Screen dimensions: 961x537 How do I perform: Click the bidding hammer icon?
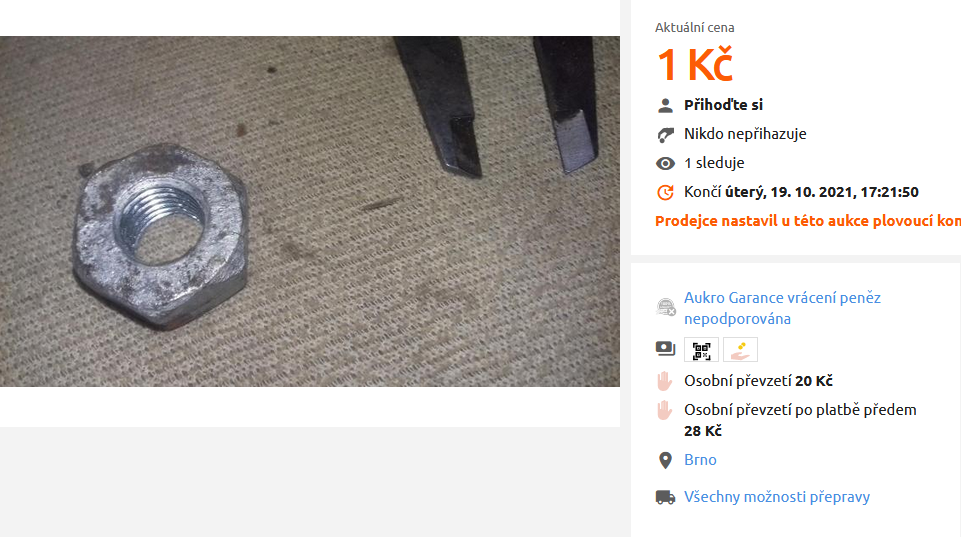coord(665,134)
